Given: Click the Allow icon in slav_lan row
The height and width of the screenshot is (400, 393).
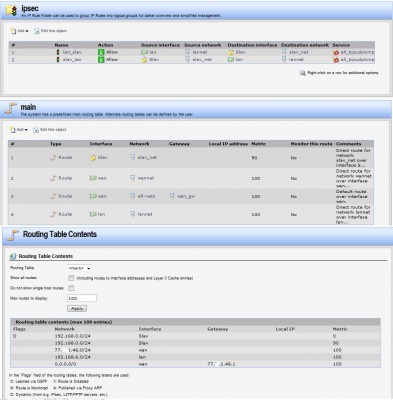Looking at the screenshot, I should tap(101, 60).
